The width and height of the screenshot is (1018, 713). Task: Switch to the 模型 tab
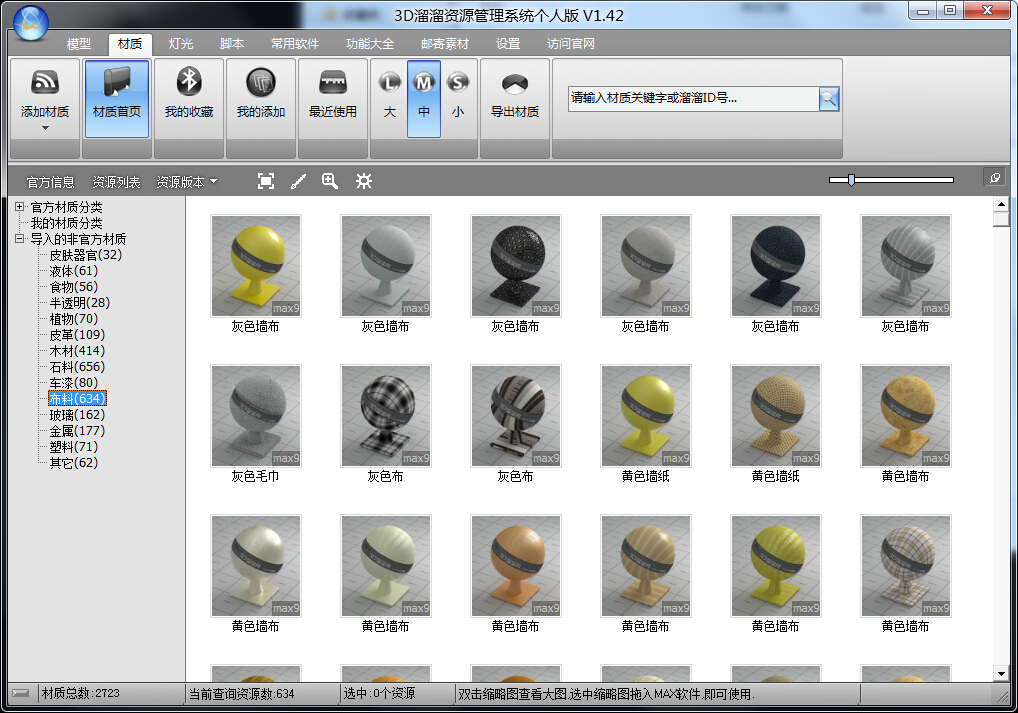pos(79,44)
